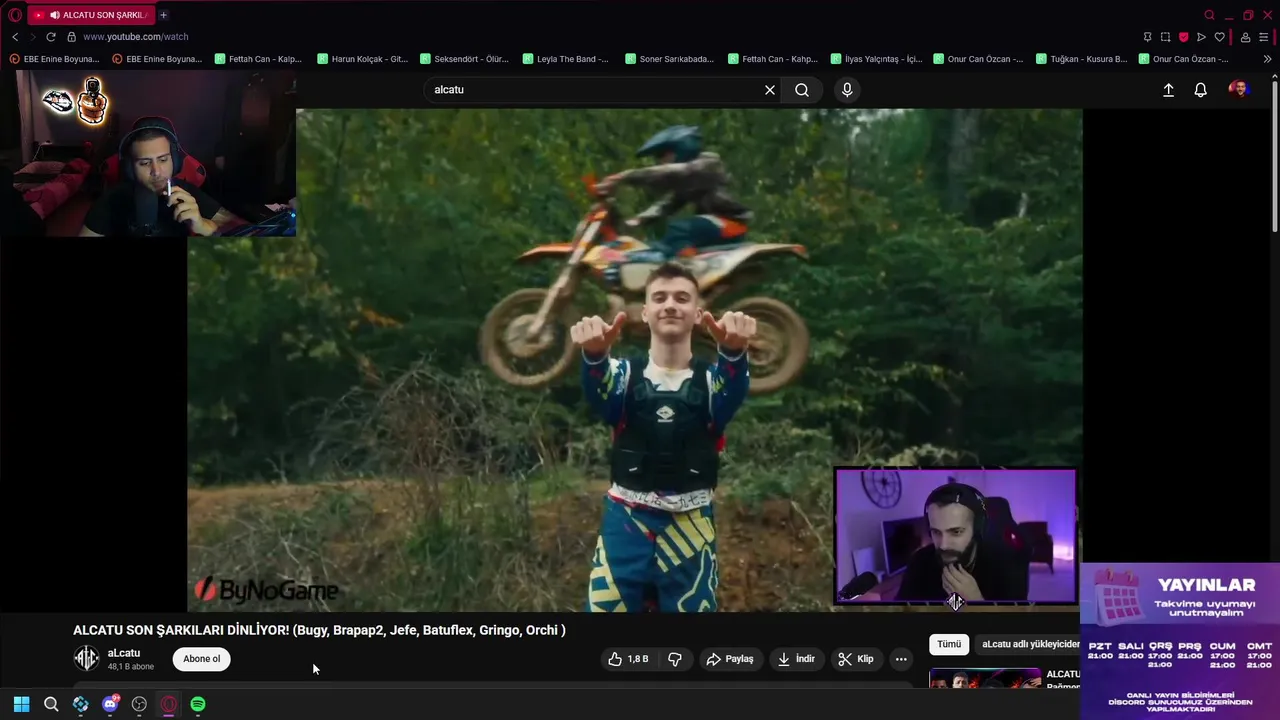Image resolution: width=1280 pixels, height=720 pixels.
Task: Open YouTube notifications bell
Action: coord(1201,90)
